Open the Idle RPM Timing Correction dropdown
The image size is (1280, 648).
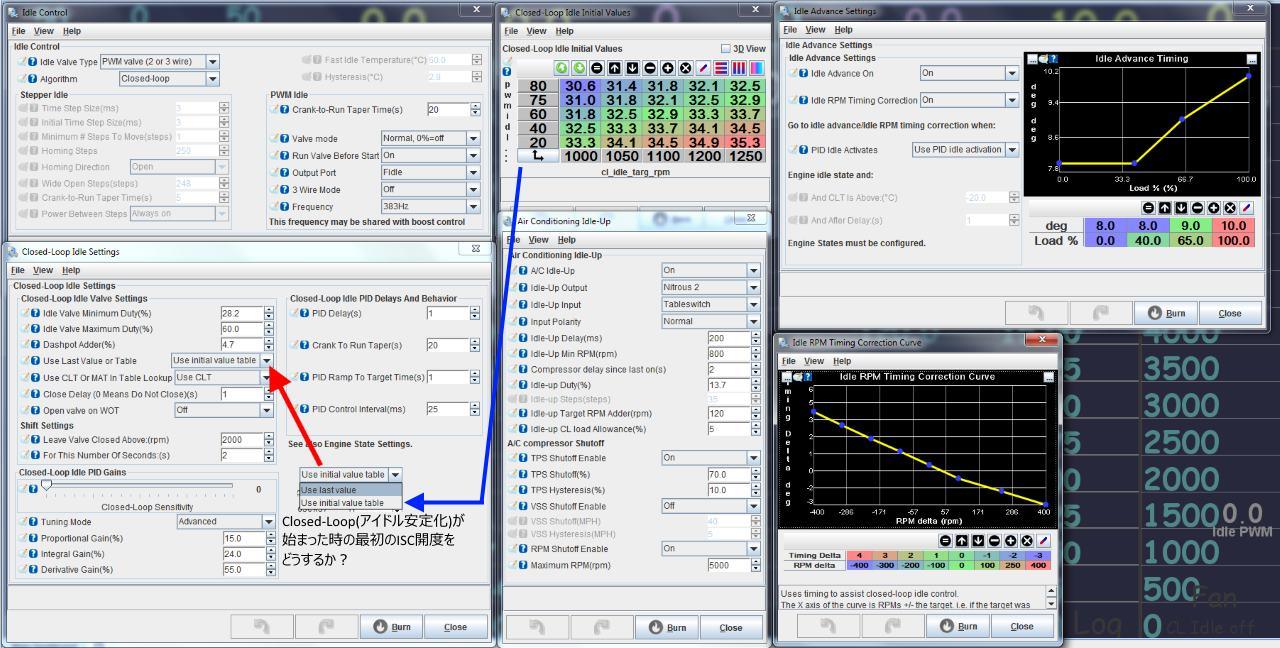(x=1012, y=100)
